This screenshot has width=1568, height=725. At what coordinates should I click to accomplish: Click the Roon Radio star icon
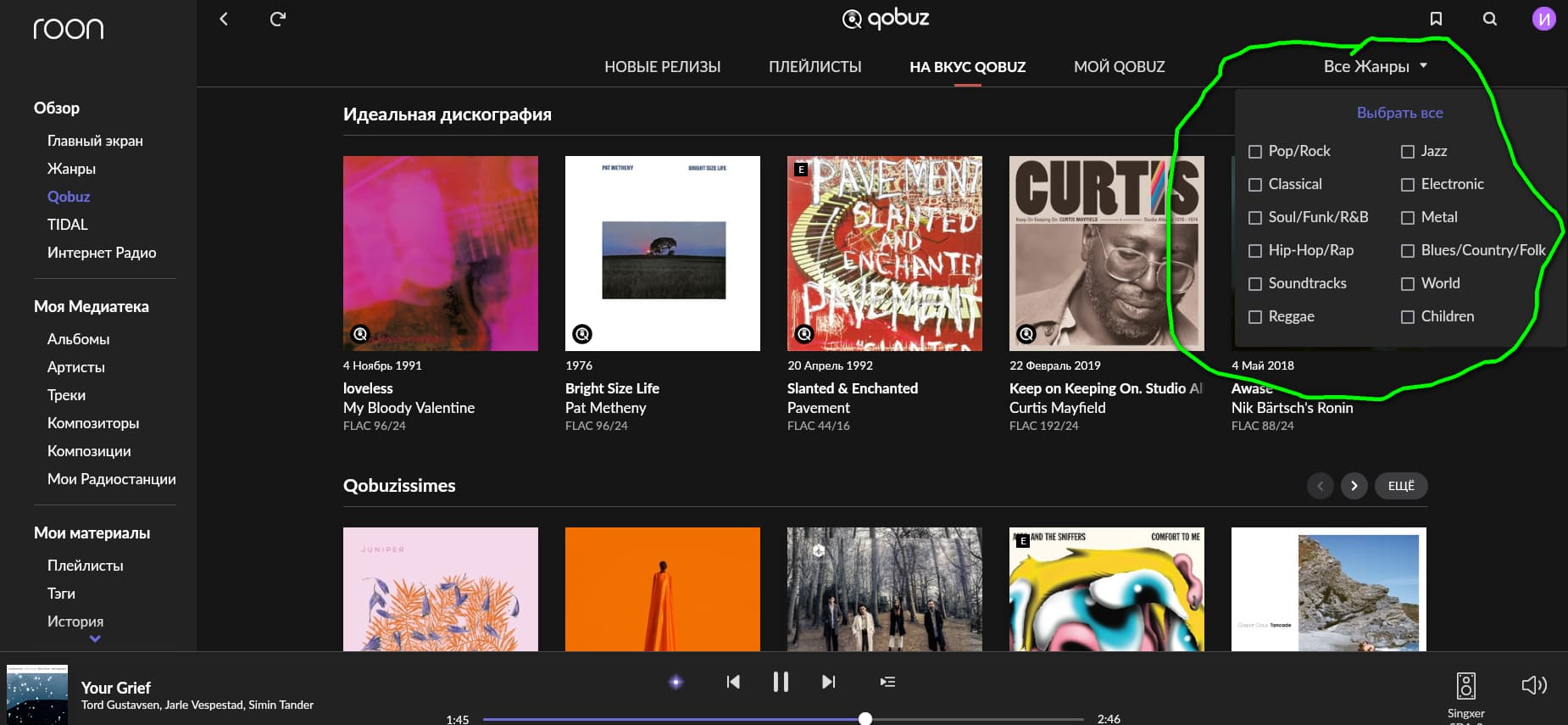pyautogui.click(x=676, y=682)
